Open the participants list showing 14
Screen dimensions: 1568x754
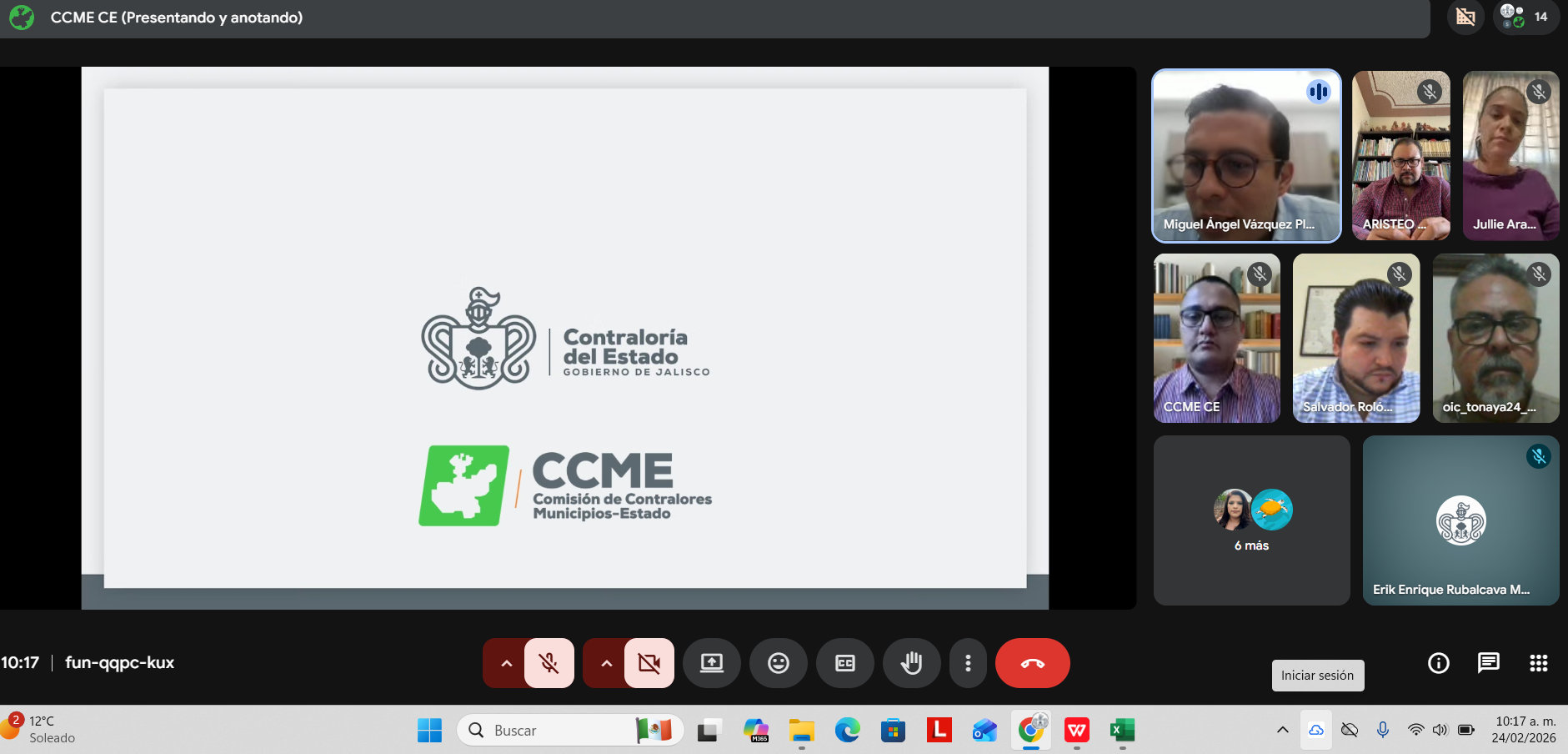pos(1526,17)
